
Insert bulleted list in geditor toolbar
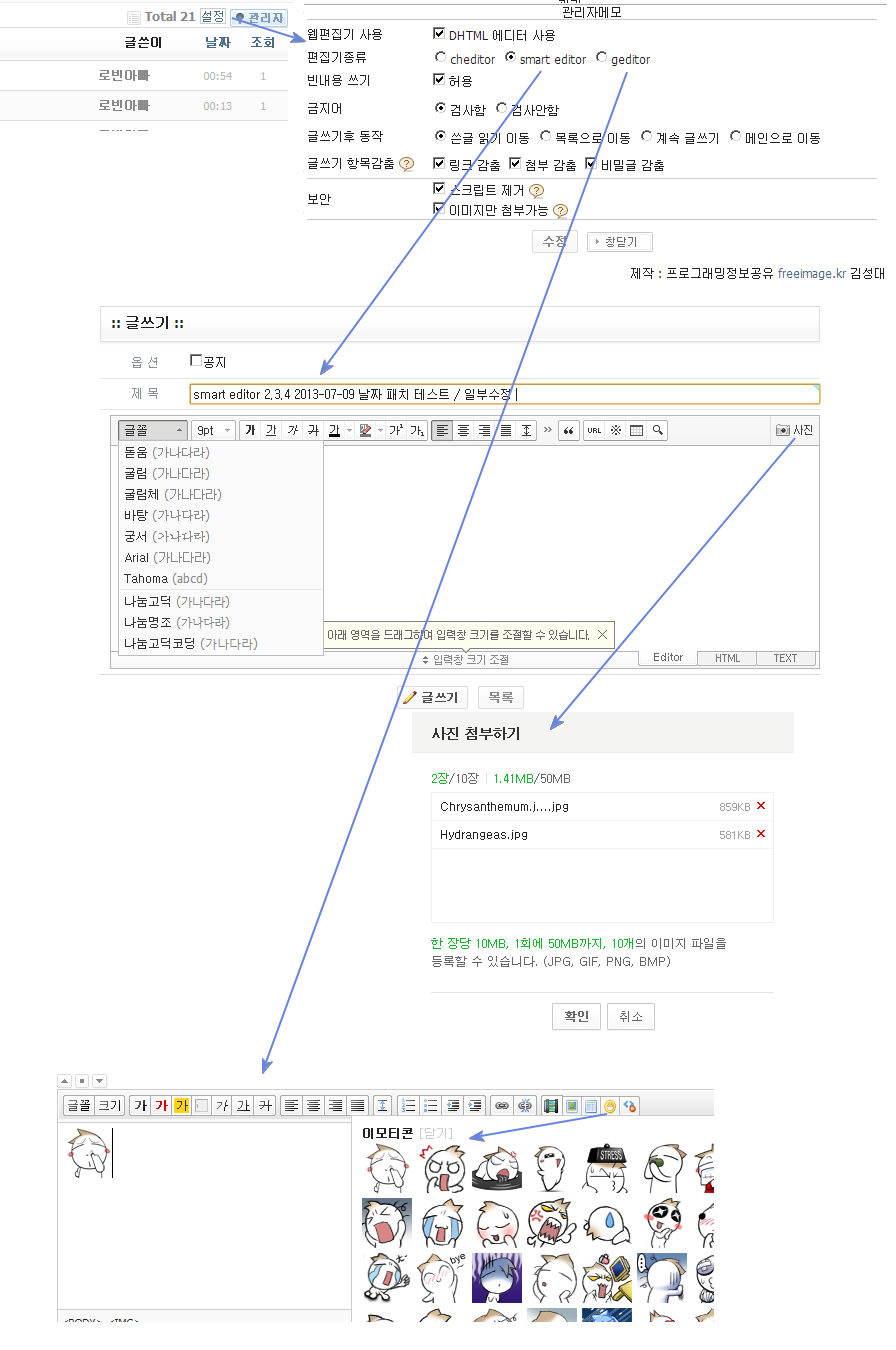click(x=431, y=1105)
